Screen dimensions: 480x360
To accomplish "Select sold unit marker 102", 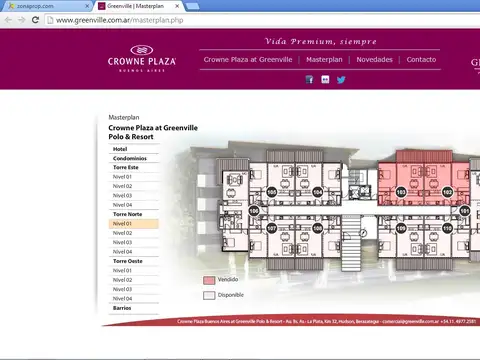I will 447,192.
